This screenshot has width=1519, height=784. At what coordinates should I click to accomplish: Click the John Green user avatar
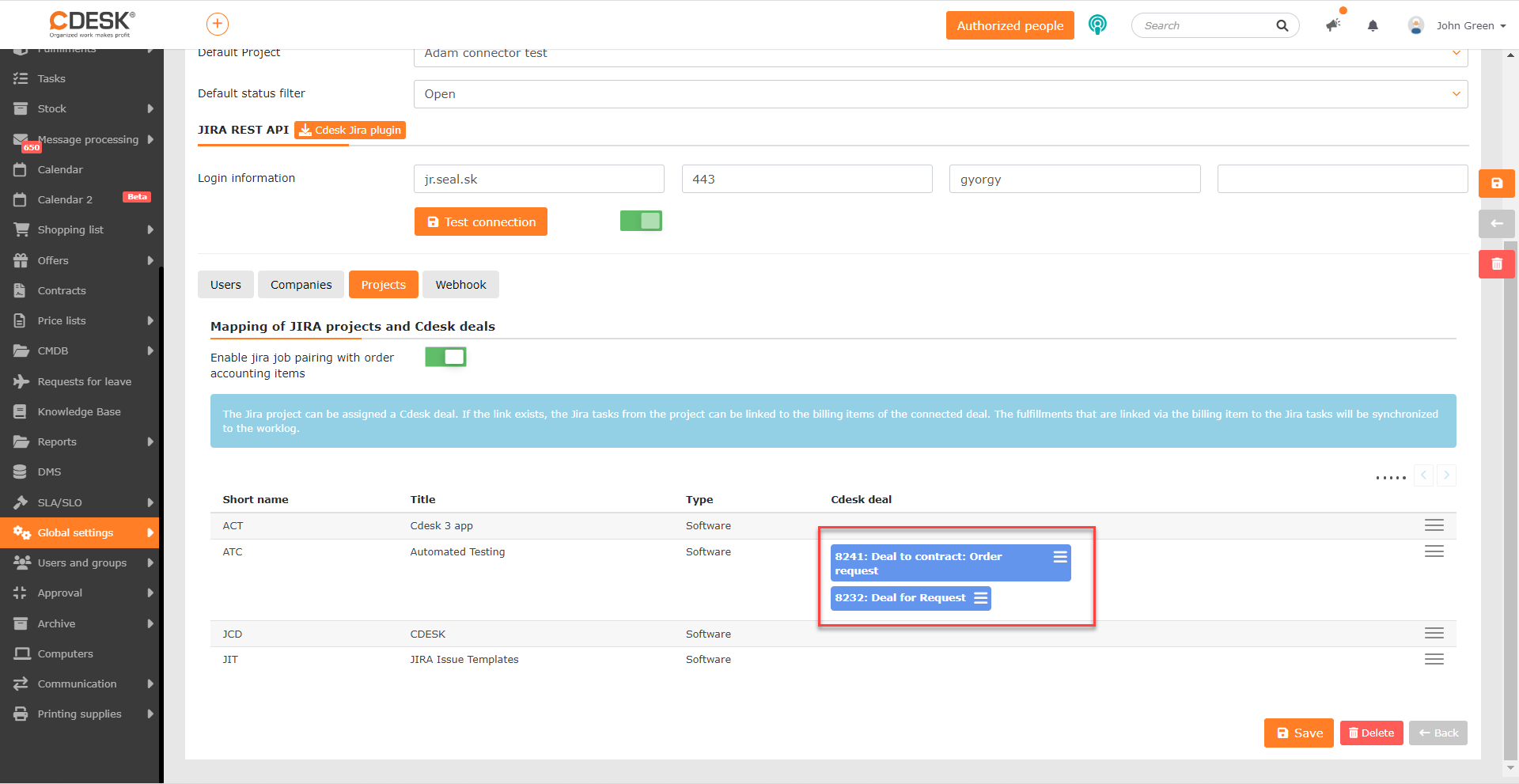coord(1416,25)
